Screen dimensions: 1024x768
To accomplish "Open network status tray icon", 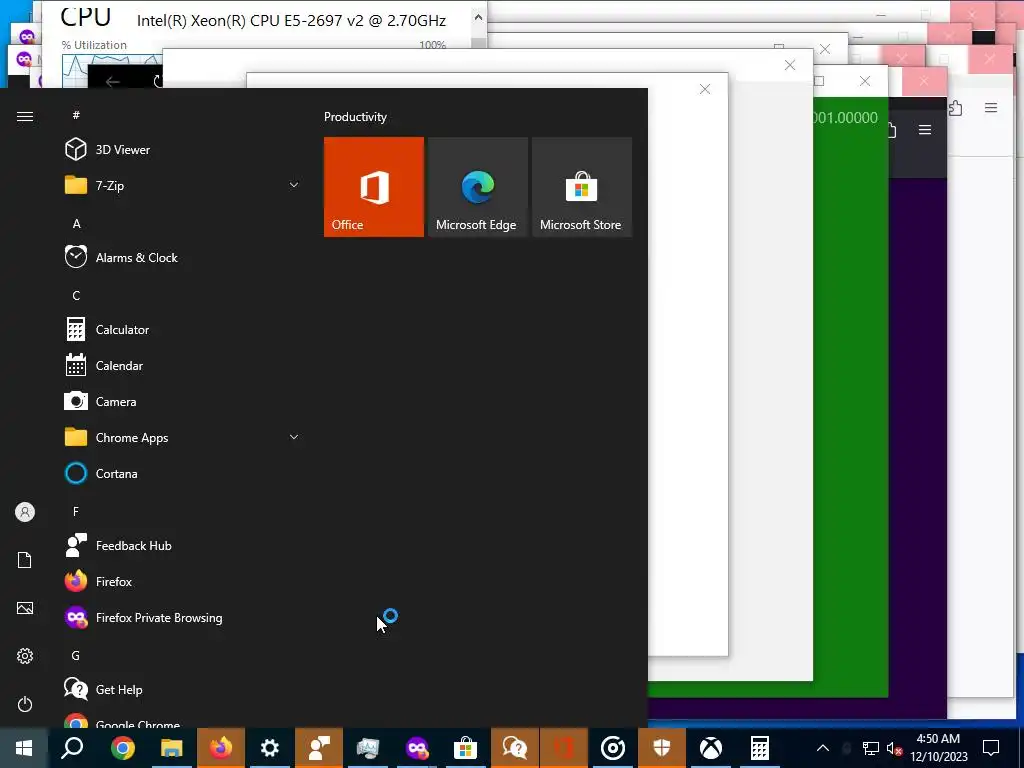I will (871, 748).
